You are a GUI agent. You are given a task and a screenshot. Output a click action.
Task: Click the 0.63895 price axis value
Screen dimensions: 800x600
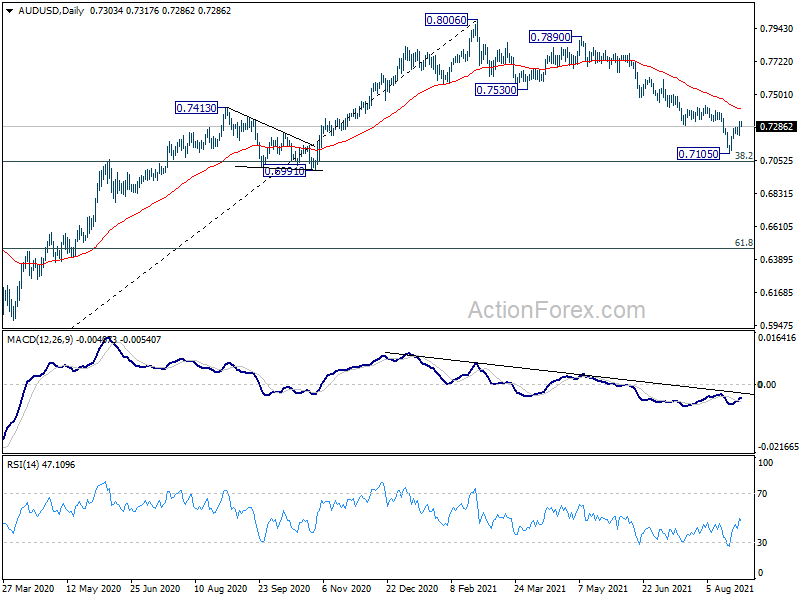(777, 260)
